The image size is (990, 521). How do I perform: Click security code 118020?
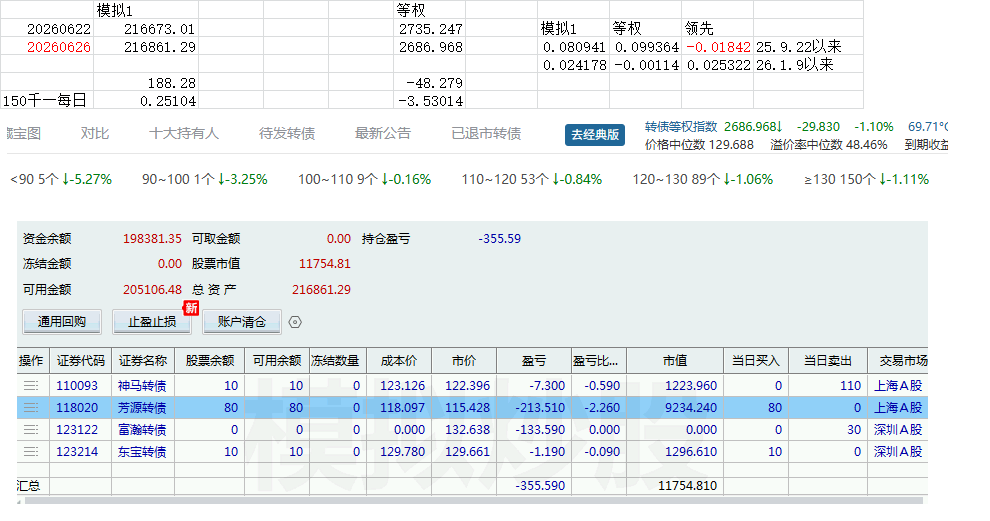77,407
